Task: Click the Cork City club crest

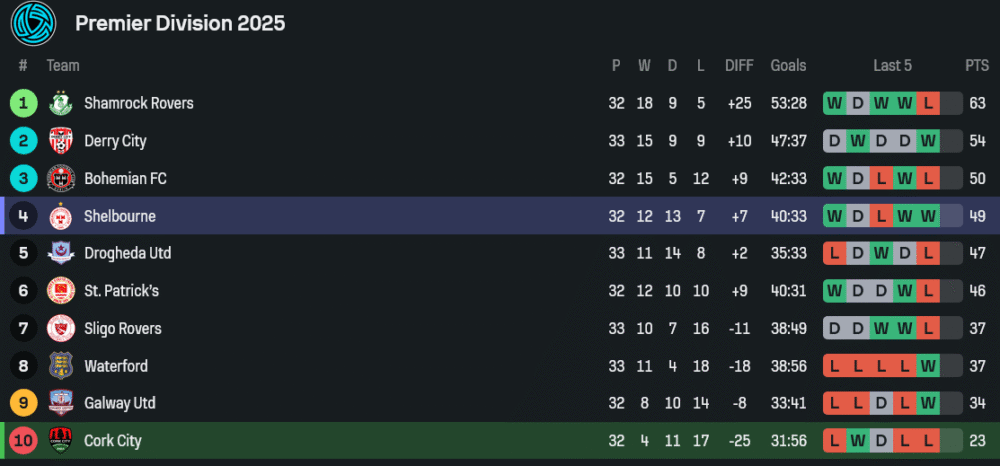Action: click(61, 441)
